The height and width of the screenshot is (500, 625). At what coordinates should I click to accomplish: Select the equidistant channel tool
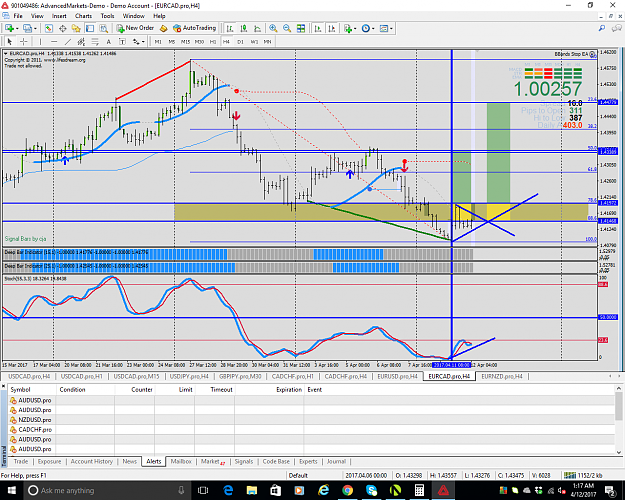pyautogui.click(x=81, y=41)
